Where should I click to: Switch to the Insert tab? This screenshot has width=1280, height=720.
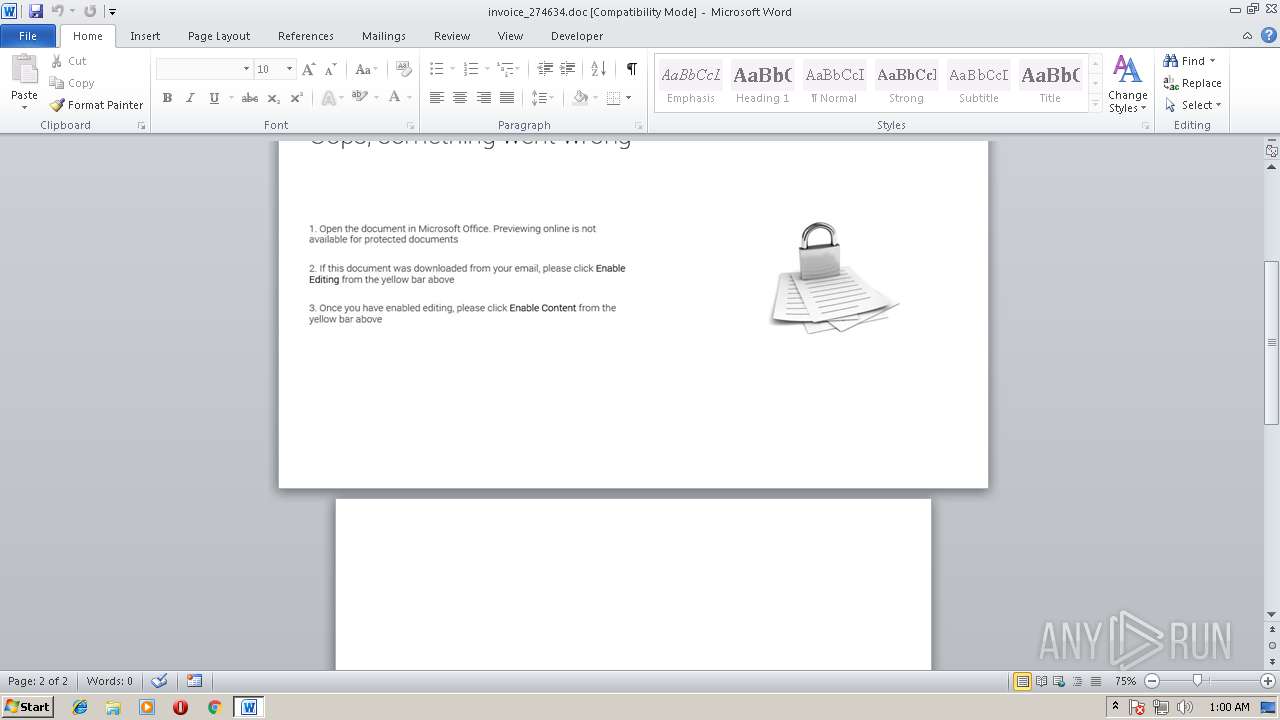click(145, 36)
